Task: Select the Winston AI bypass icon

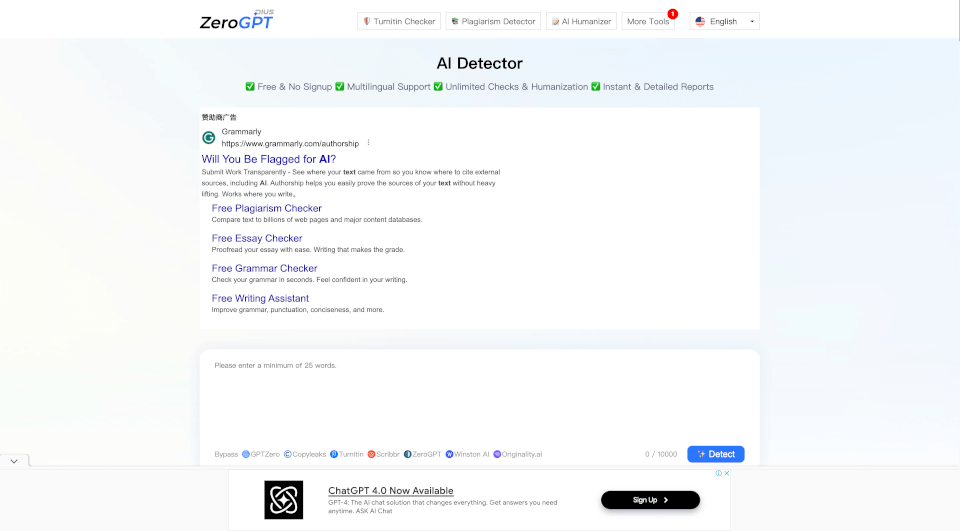Action: (449, 454)
